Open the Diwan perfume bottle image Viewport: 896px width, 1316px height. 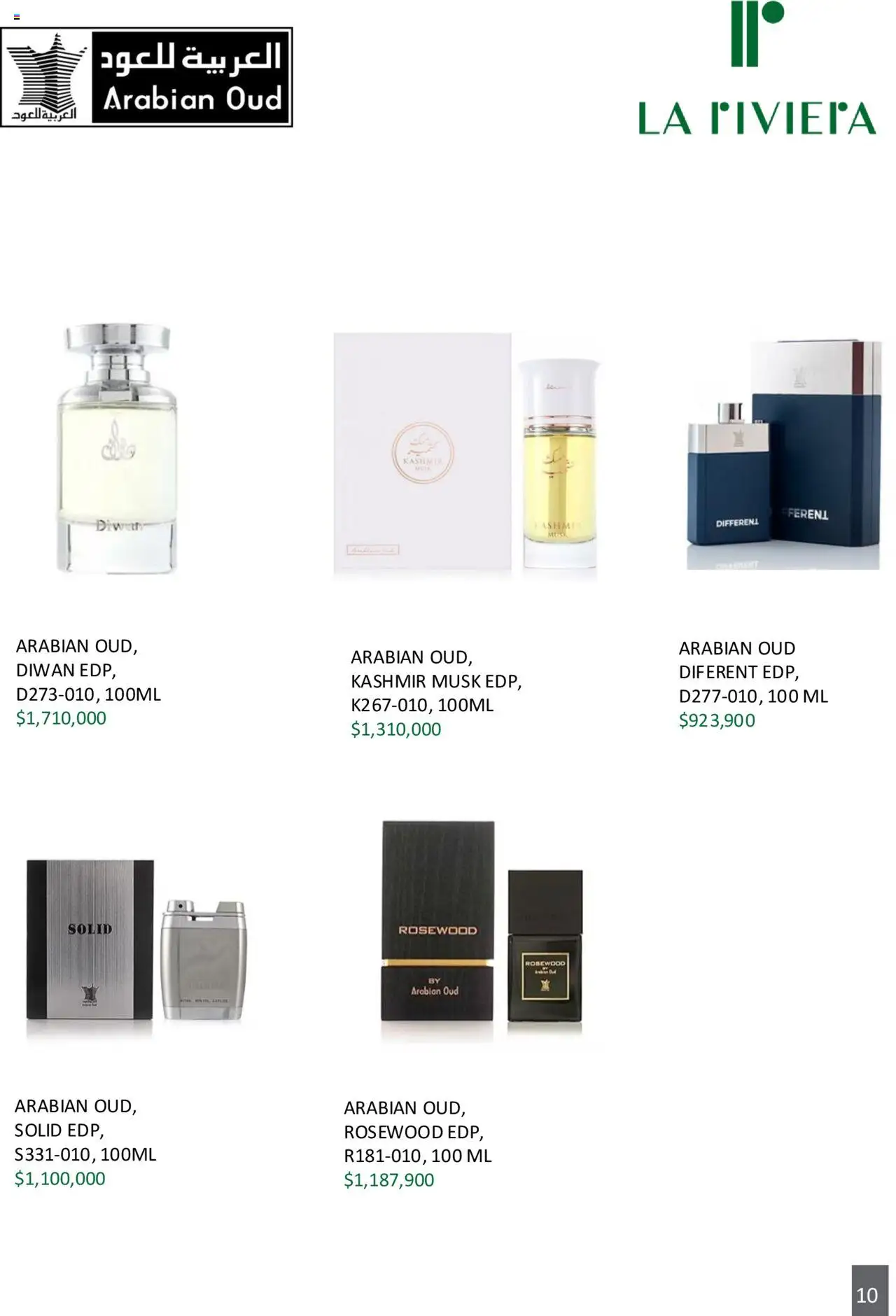tap(116, 449)
